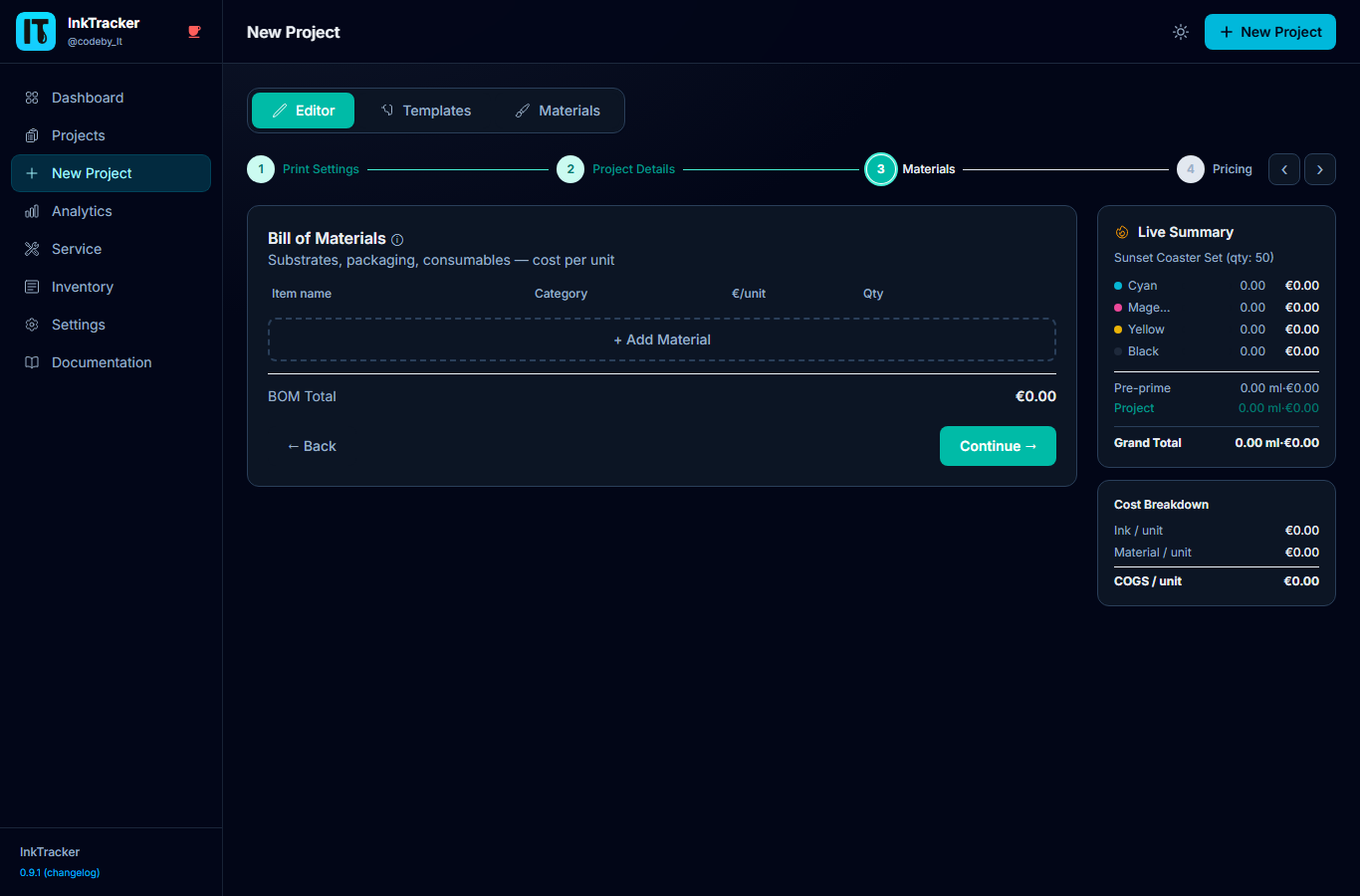This screenshot has height=896, width=1360.
Task: Click the red coffee cup icon
Action: point(194,32)
